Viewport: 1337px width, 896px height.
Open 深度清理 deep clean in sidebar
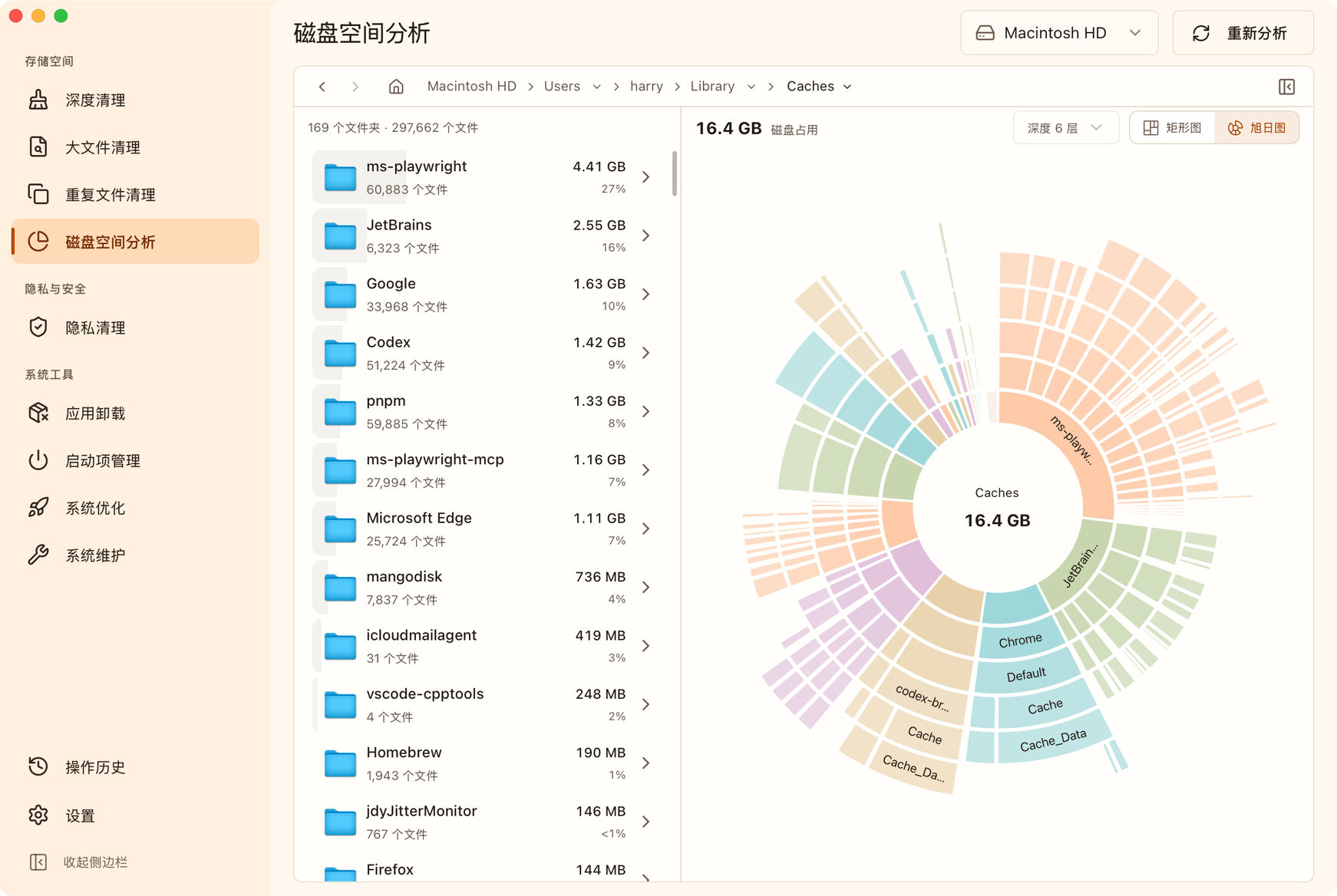[x=135, y=100]
